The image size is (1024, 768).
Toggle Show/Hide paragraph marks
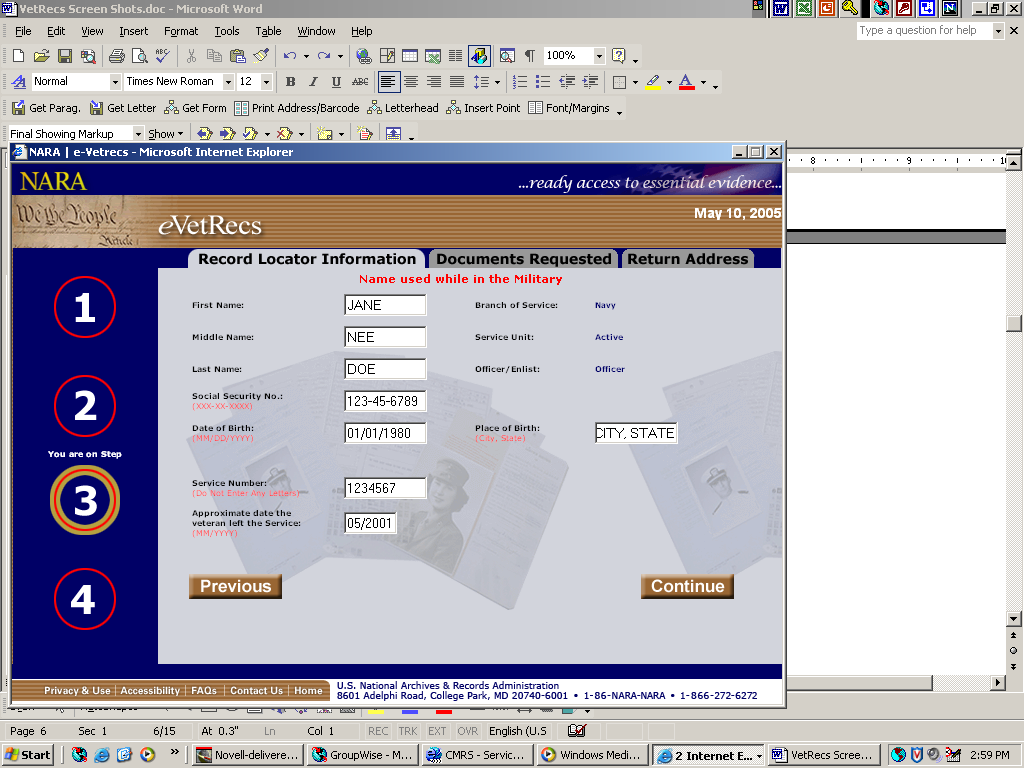[530, 56]
